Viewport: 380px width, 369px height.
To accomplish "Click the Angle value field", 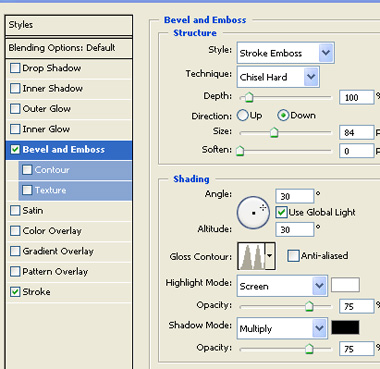I will coord(295,196).
